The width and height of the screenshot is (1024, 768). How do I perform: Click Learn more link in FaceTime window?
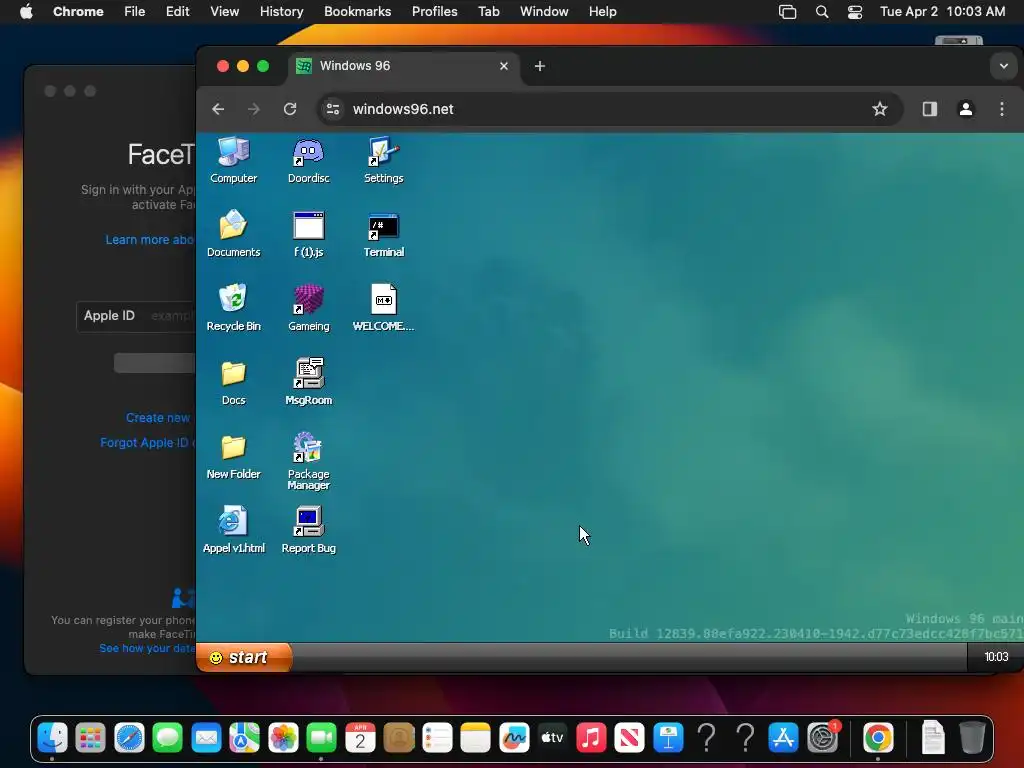(150, 240)
